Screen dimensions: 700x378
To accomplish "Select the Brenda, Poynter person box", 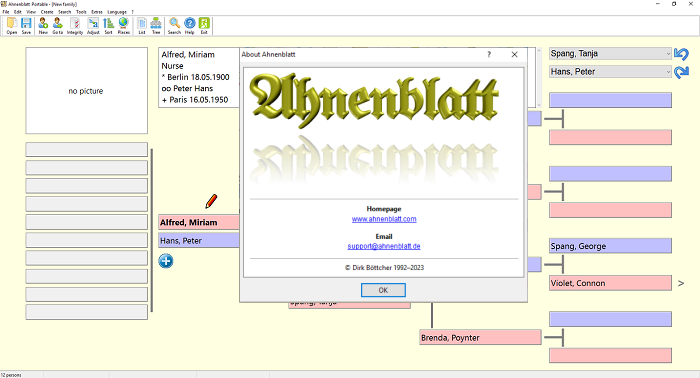I will pyautogui.click(x=480, y=337).
